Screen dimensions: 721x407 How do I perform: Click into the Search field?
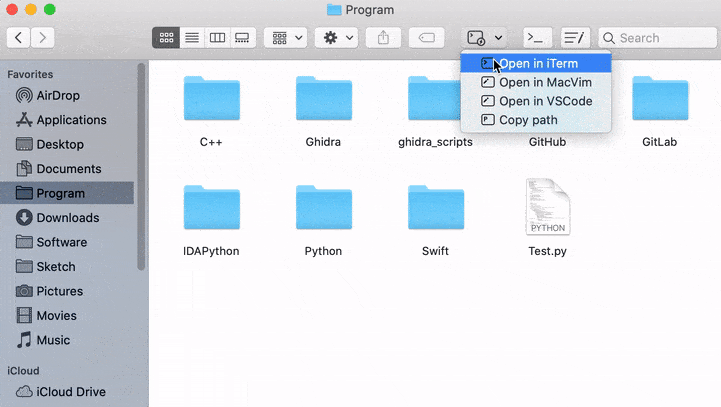658,38
